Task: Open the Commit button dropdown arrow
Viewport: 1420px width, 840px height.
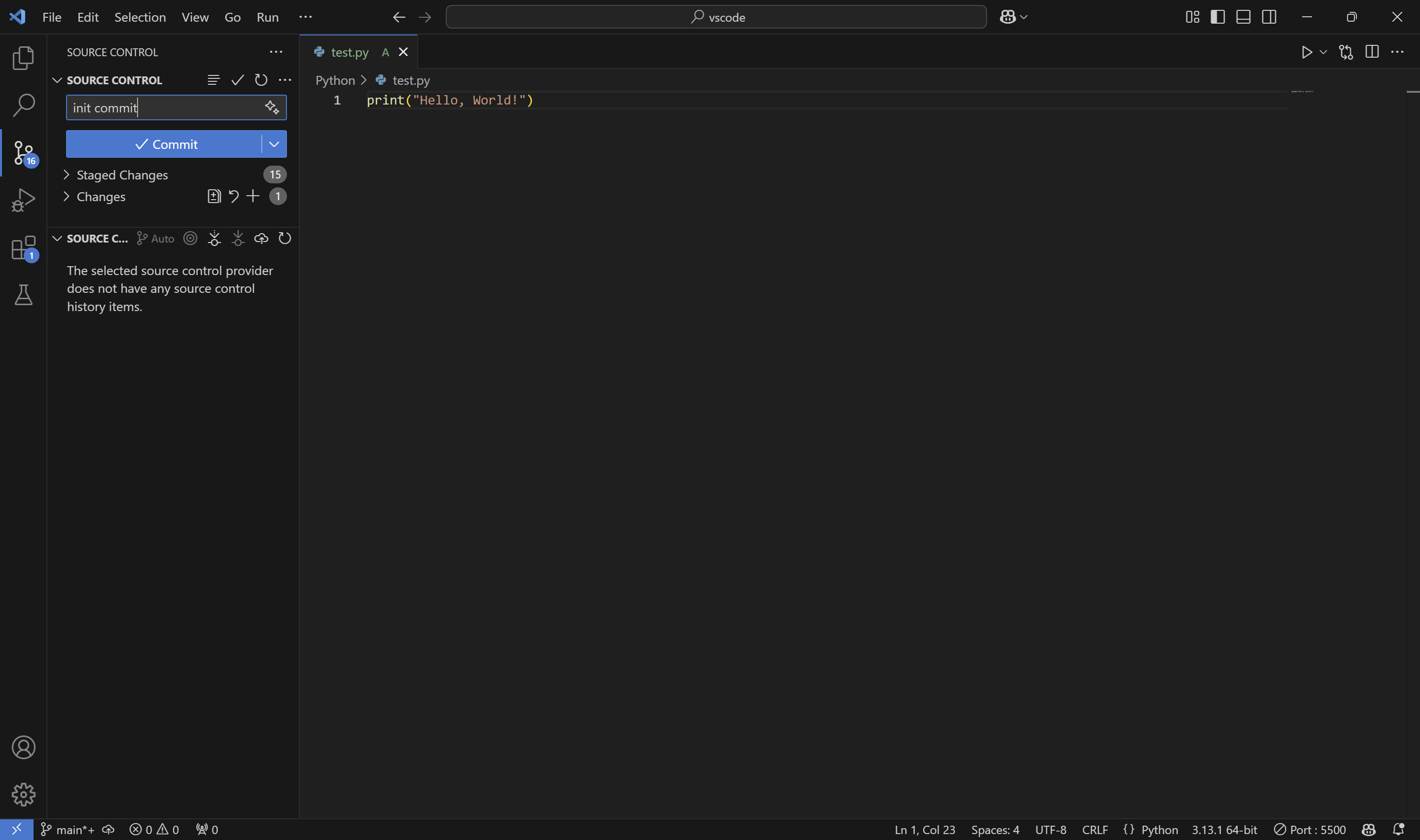Action: tap(274, 144)
